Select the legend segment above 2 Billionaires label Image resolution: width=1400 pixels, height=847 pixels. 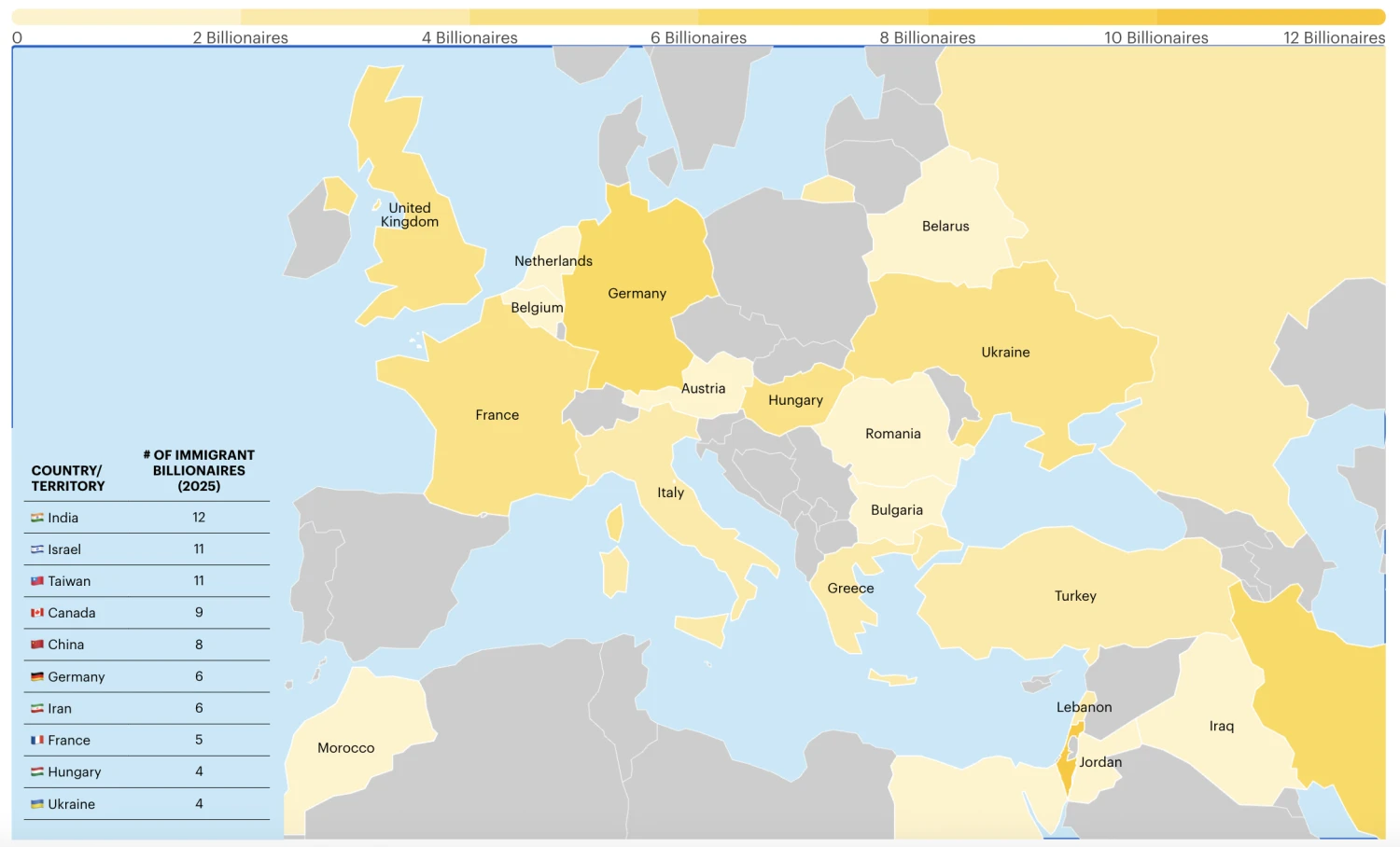pos(241,17)
